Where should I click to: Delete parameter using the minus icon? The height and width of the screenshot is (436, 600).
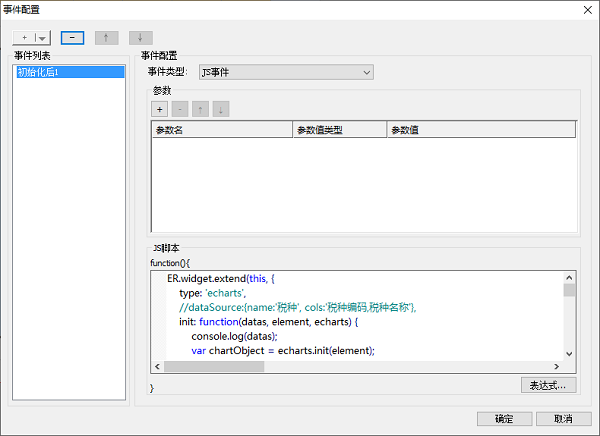pyautogui.click(x=180, y=108)
